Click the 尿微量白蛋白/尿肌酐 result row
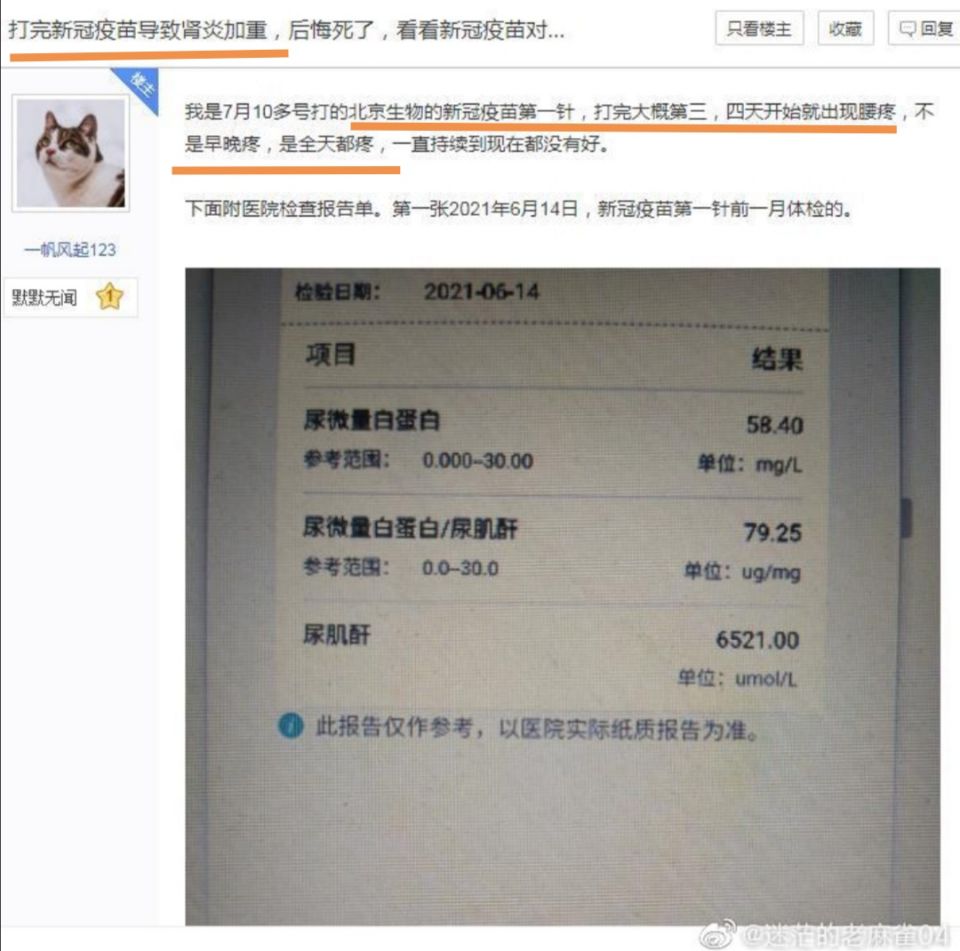The width and height of the screenshot is (960, 951). (553, 549)
